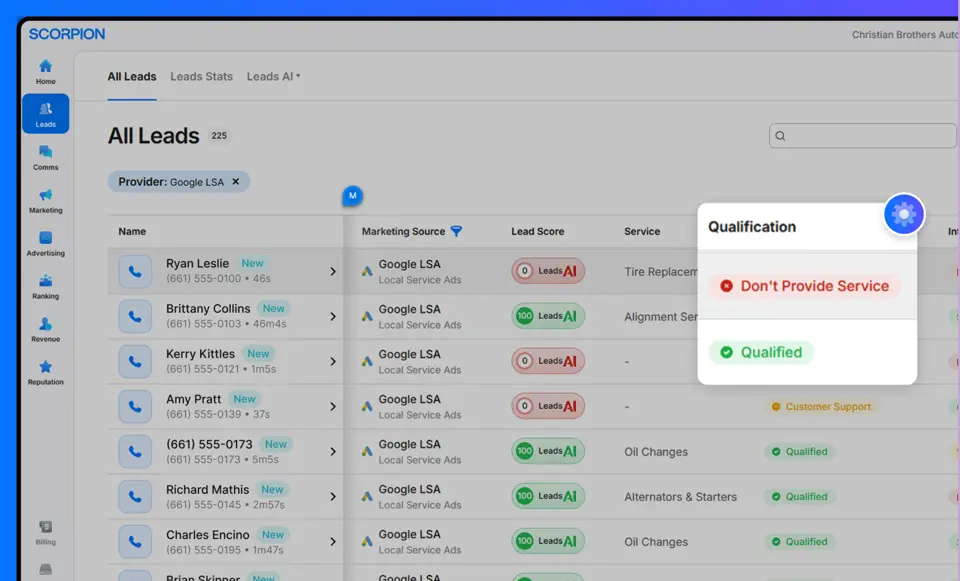The height and width of the screenshot is (581, 960).
Task: Expand the Leads AI dropdown tab
Action: [273, 76]
